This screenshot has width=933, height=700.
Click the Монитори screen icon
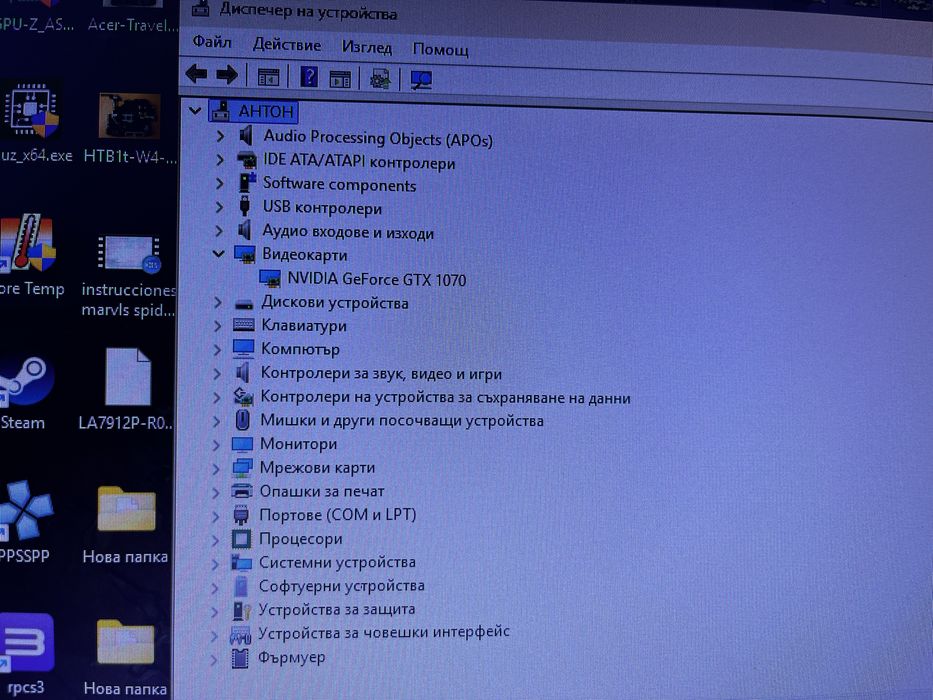(x=242, y=444)
